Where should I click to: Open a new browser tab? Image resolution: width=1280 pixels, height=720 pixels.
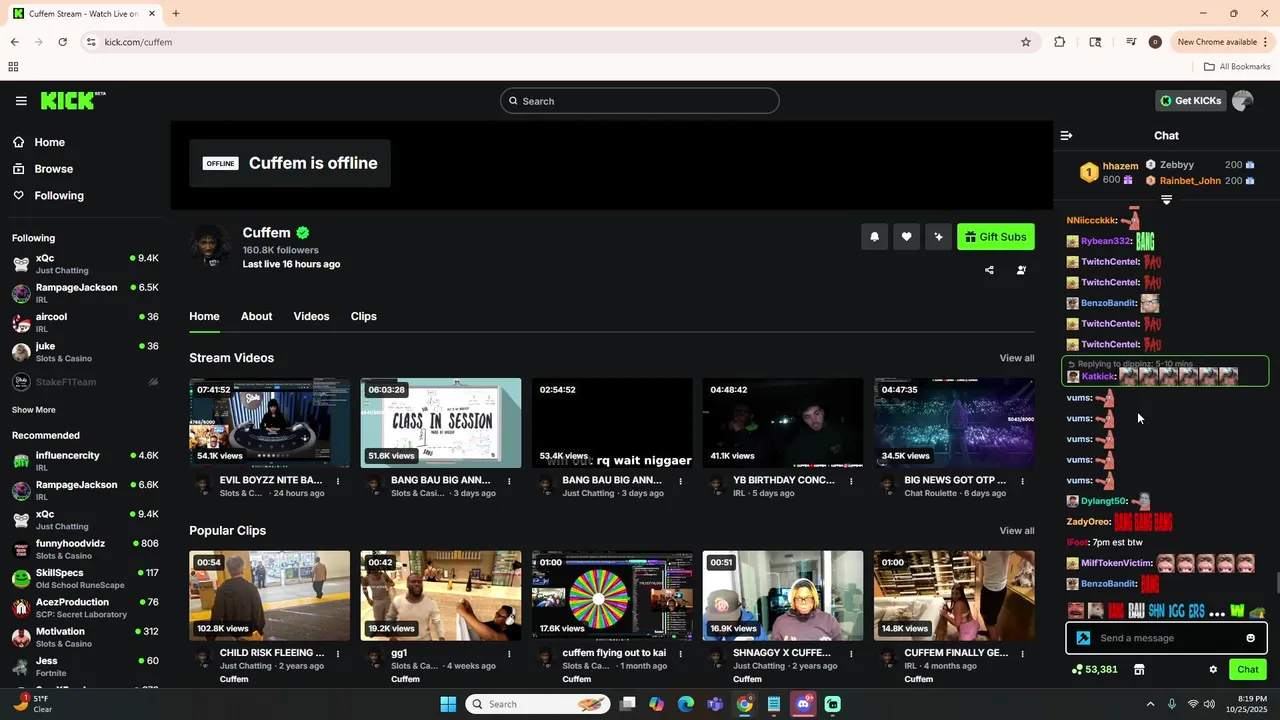[x=176, y=14]
